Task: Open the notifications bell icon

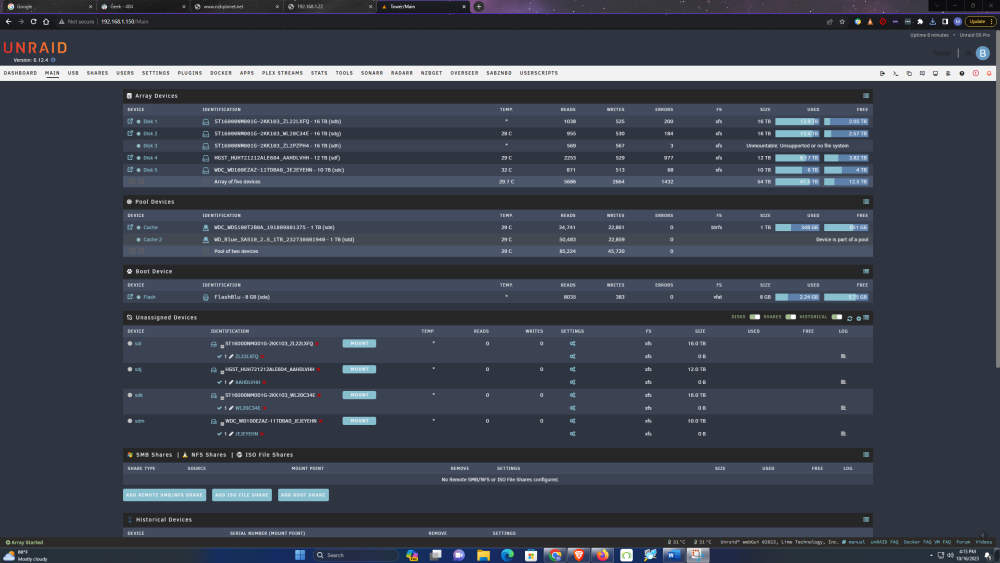Action: (x=989, y=73)
